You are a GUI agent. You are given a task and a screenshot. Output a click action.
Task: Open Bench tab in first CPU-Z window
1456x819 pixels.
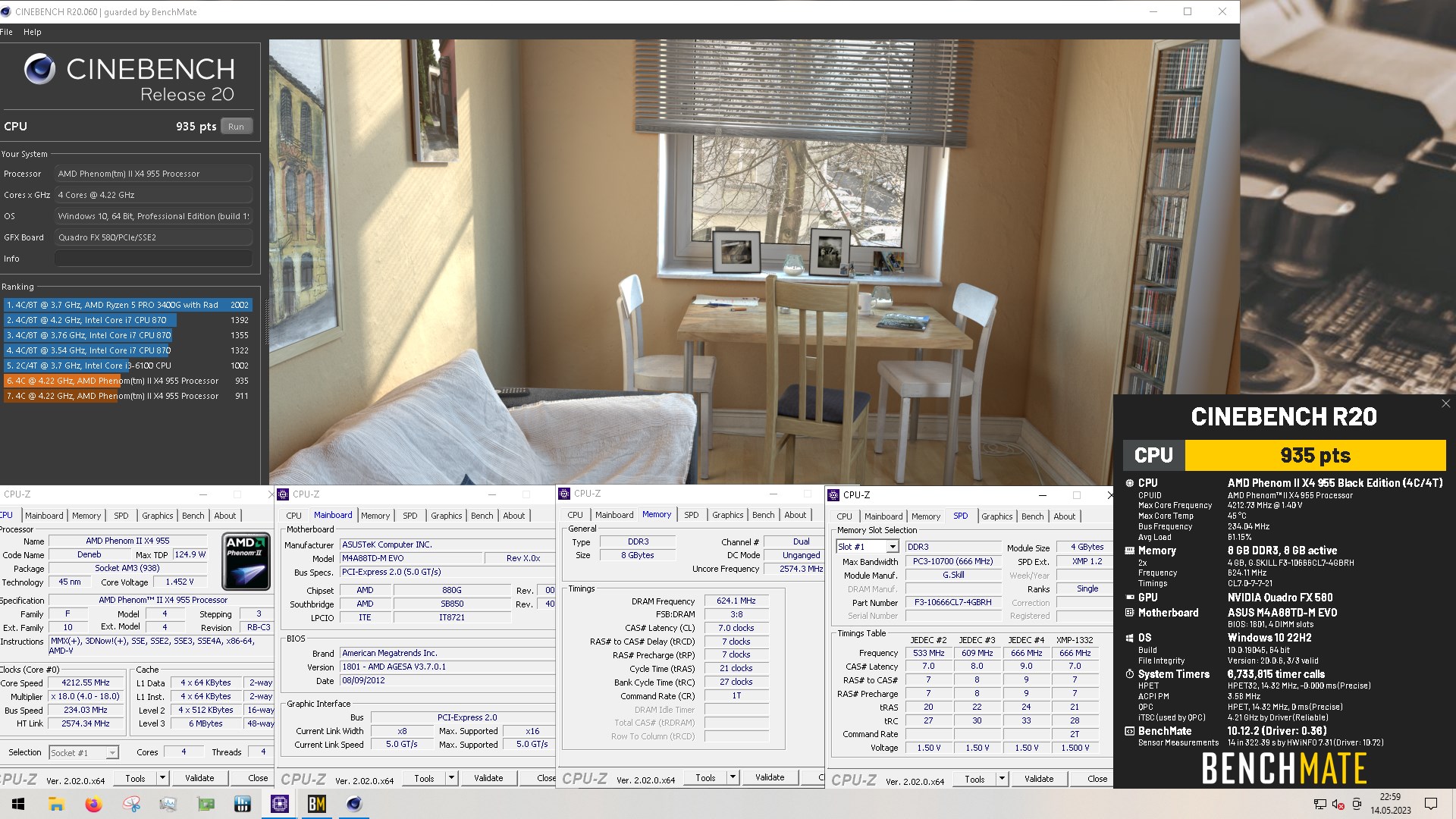(193, 516)
